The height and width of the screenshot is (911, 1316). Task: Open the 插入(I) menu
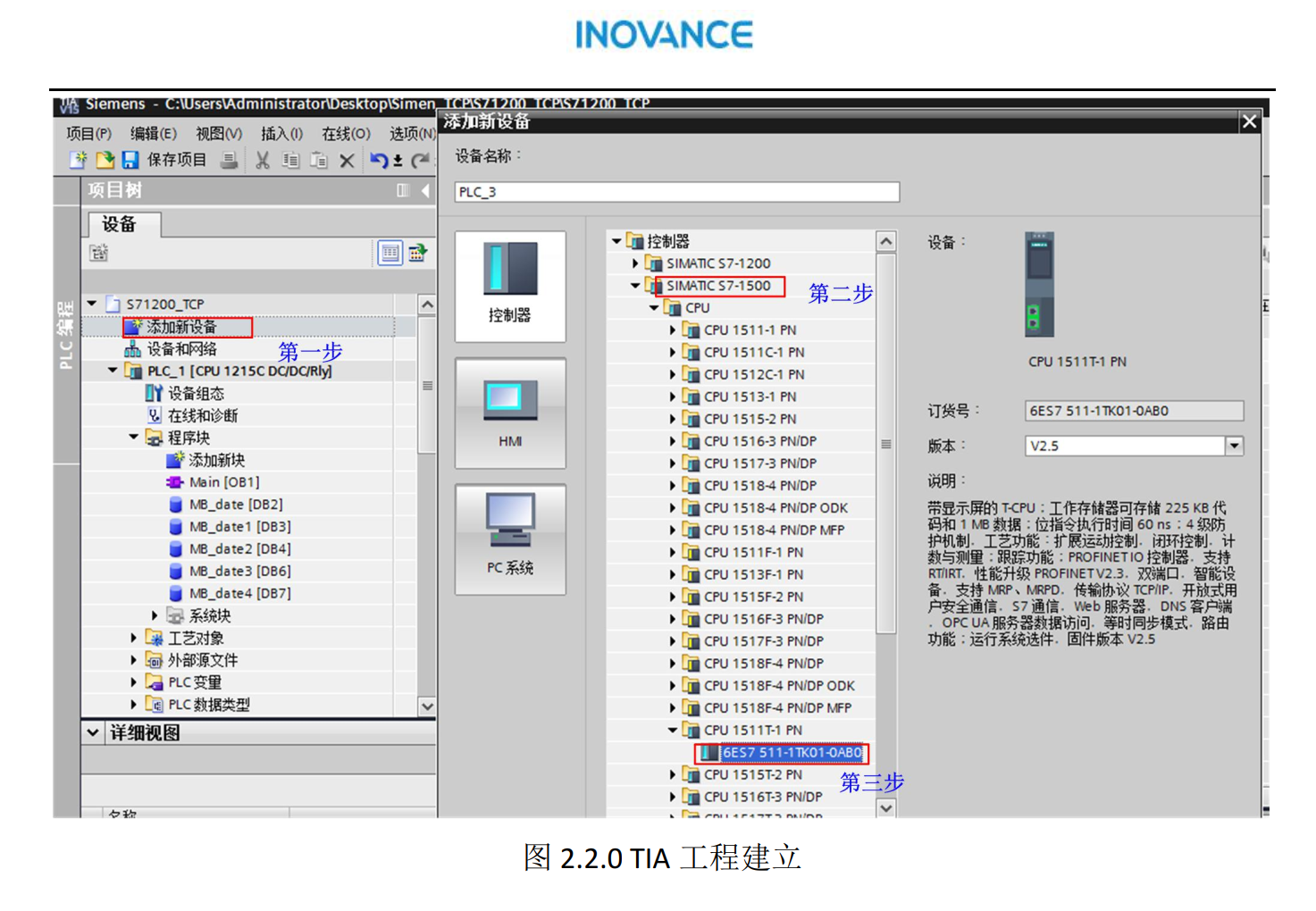tap(281, 133)
